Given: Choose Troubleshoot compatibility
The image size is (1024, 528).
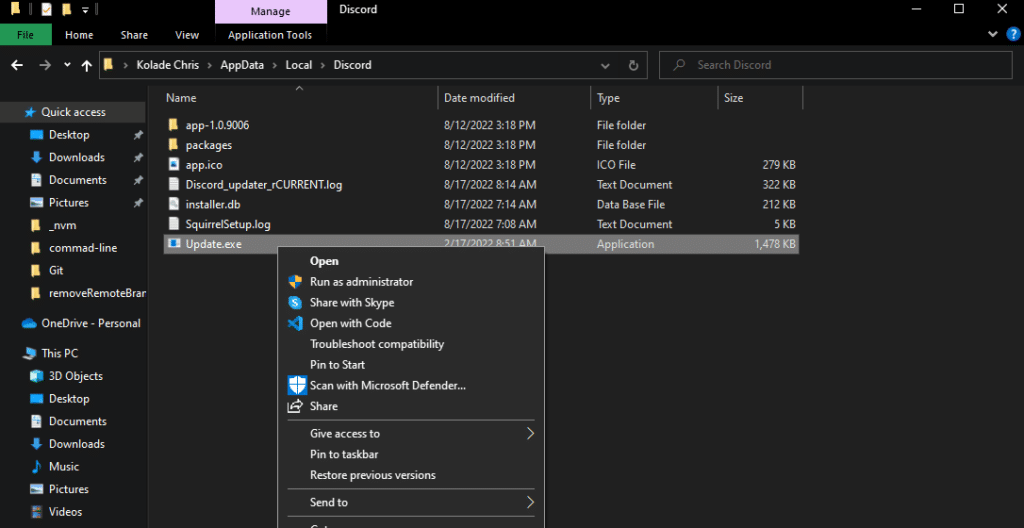Looking at the screenshot, I should 377,344.
